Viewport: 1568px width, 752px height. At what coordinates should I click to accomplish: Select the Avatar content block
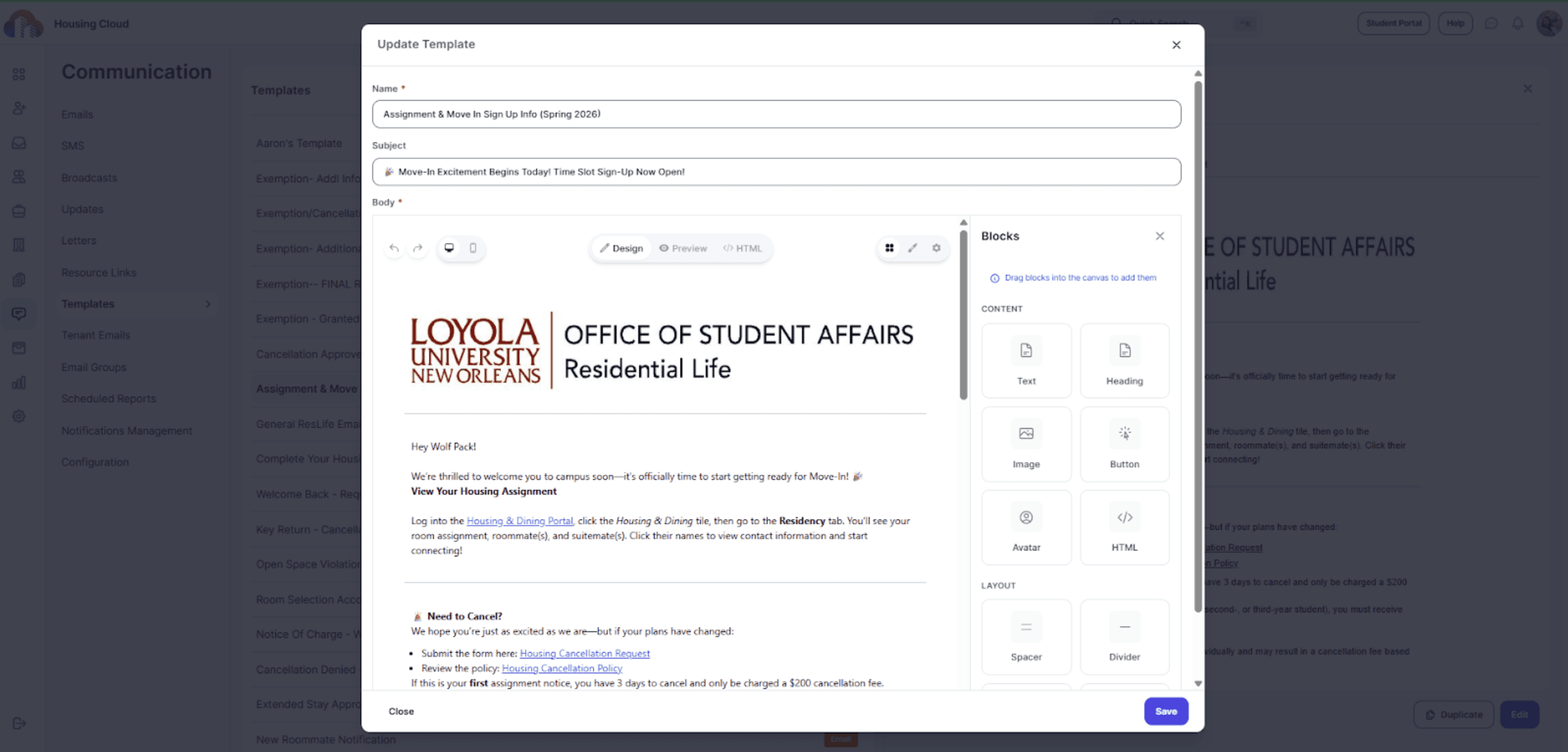[1026, 527]
